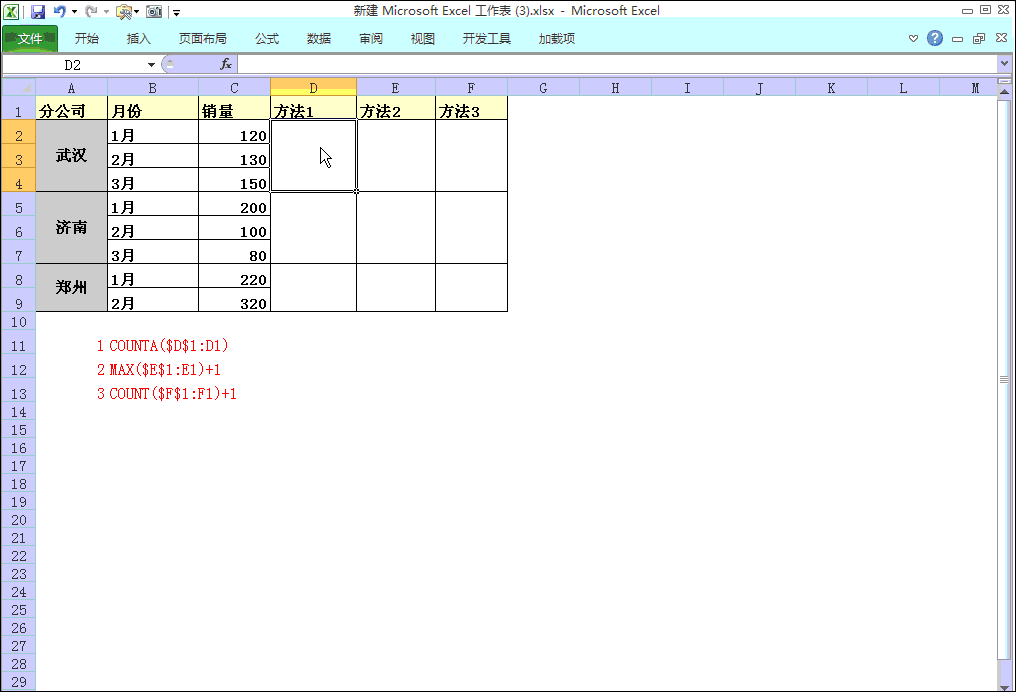1016x692 pixels.
Task: Click the 方法3 header cell
Action: click(x=472, y=108)
